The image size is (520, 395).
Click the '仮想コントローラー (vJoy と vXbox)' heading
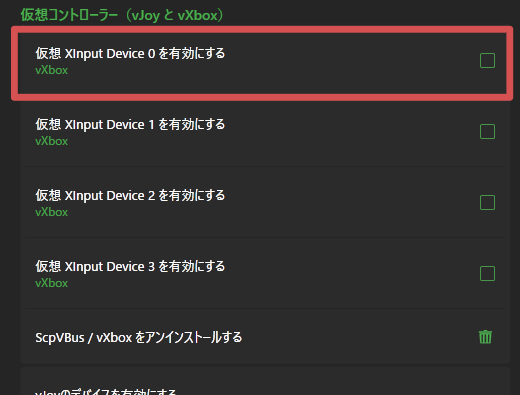[x=122, y=15]
